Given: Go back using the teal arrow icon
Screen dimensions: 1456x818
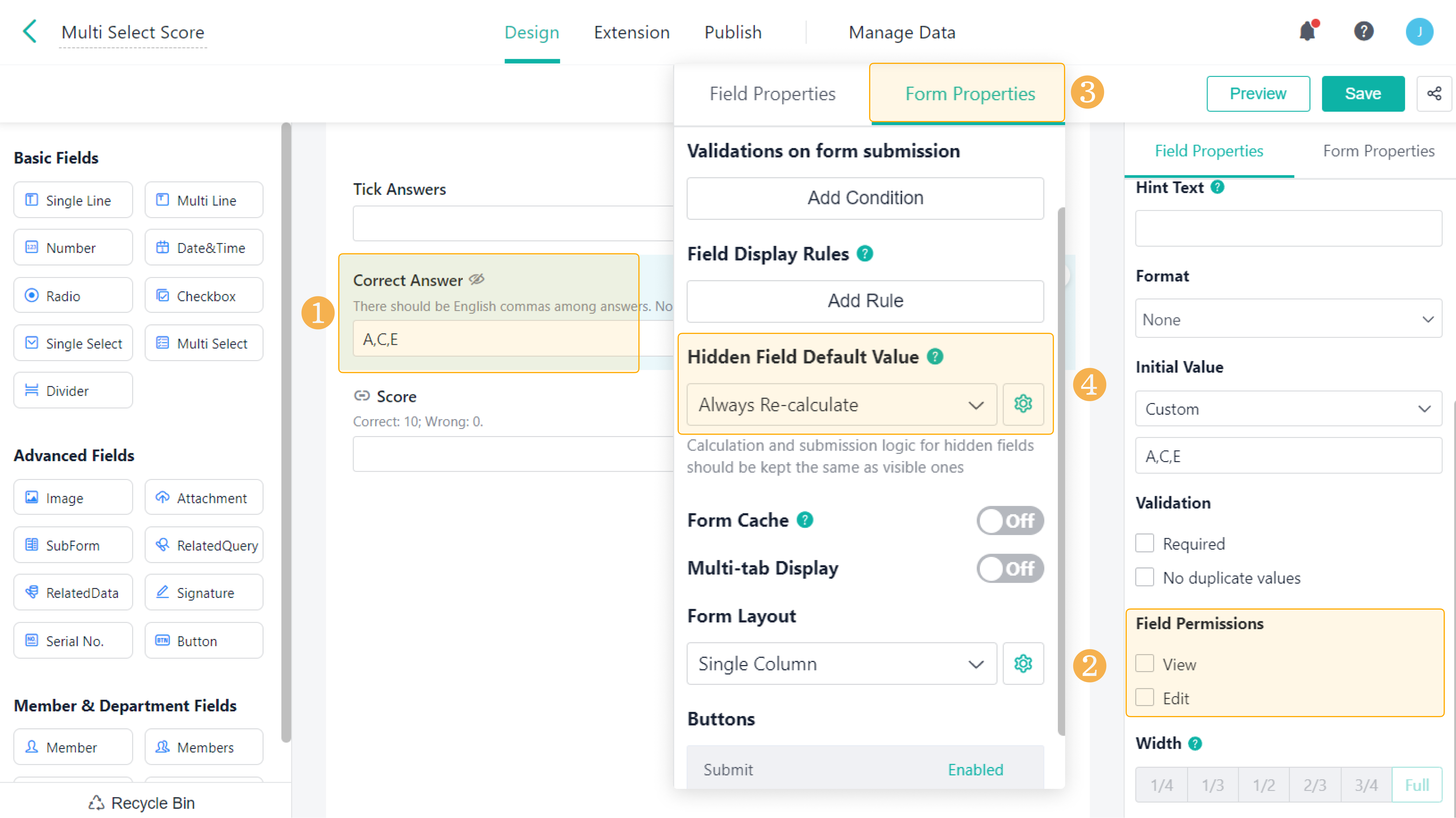Looking at the screenshot, I should tap(30, 31).
